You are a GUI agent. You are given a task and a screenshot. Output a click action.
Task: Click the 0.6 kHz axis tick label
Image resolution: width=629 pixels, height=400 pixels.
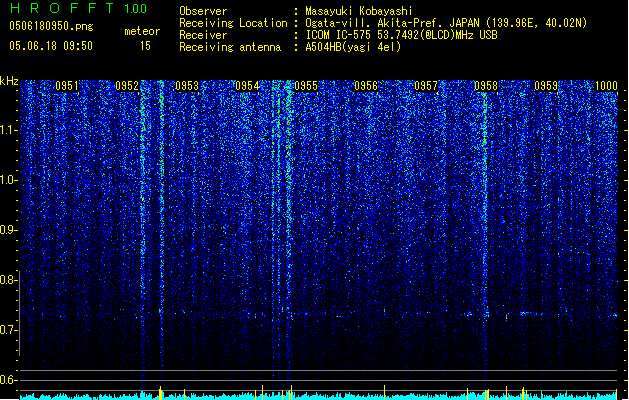[x=8, y=380]
